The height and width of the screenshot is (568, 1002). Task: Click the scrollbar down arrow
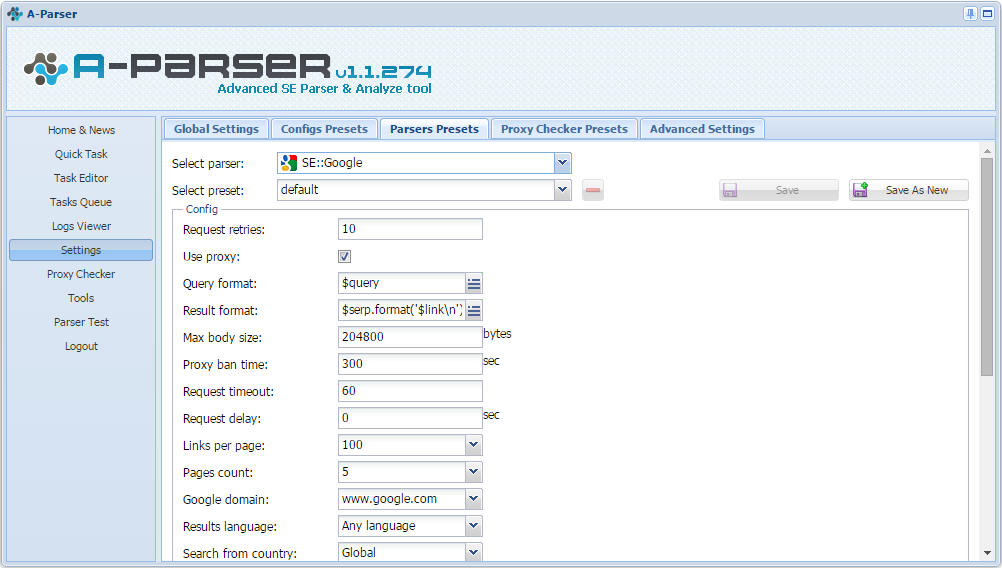987,553
